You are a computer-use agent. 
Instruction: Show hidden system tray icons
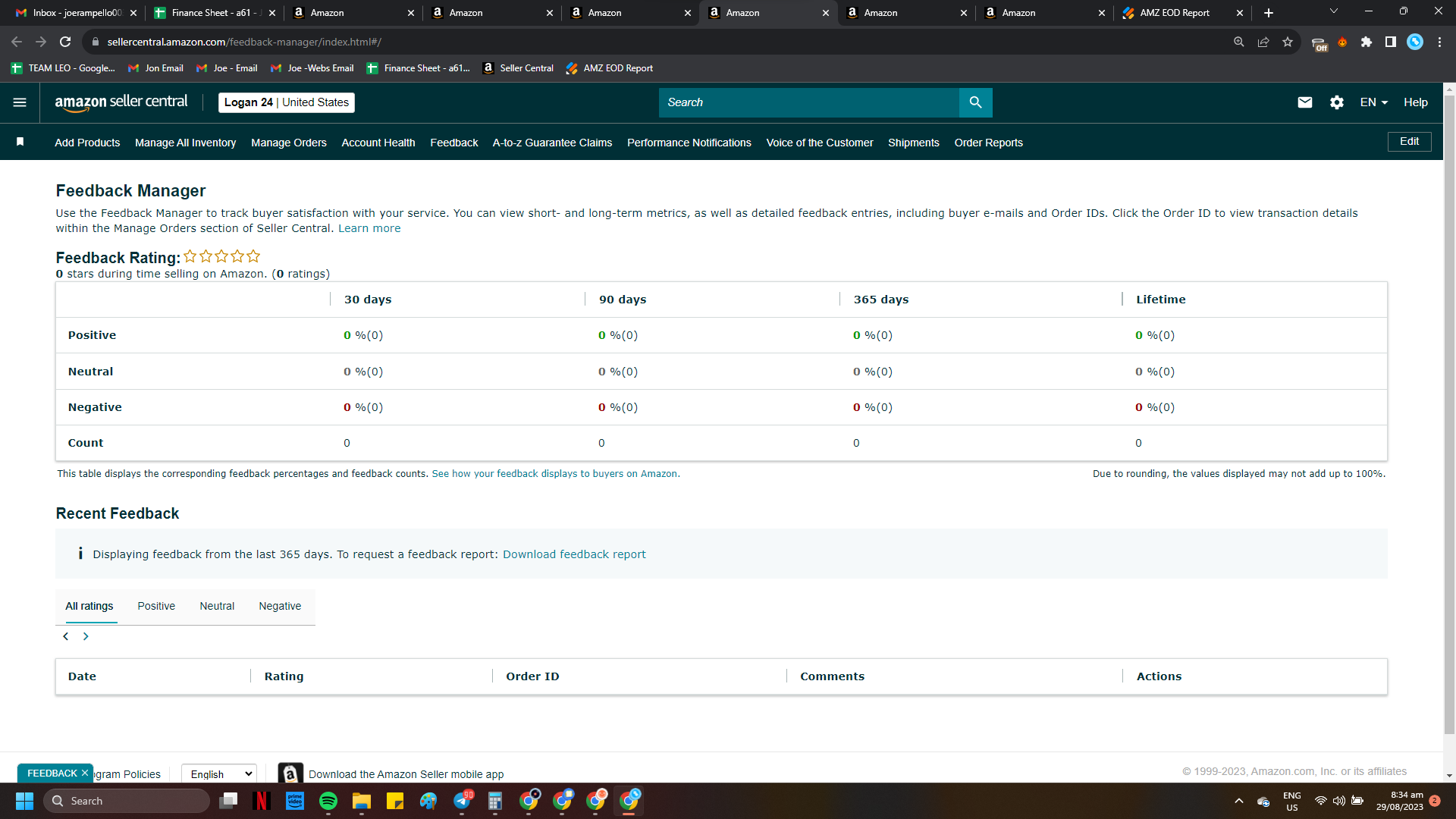tap(1239, 801)
